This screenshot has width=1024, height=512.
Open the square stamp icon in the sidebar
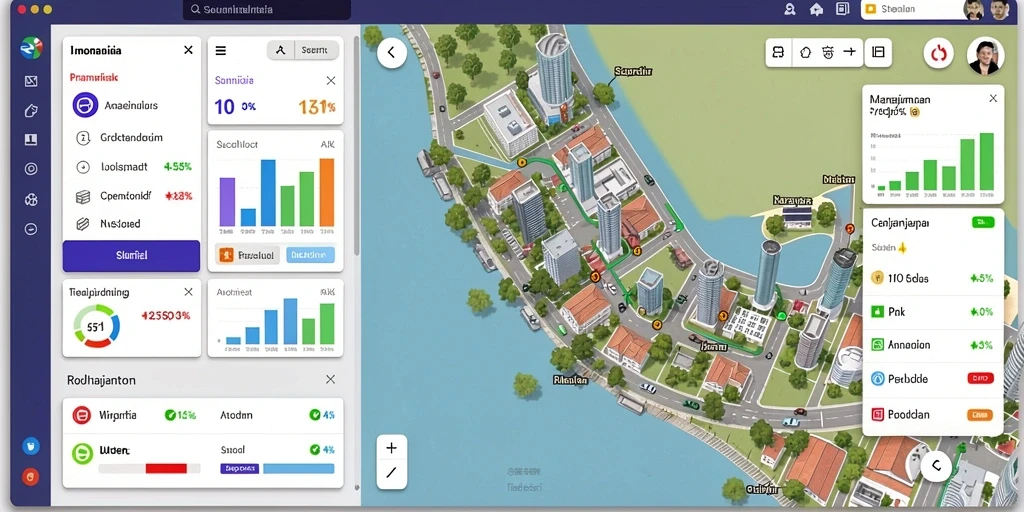[x=31, y=139]
